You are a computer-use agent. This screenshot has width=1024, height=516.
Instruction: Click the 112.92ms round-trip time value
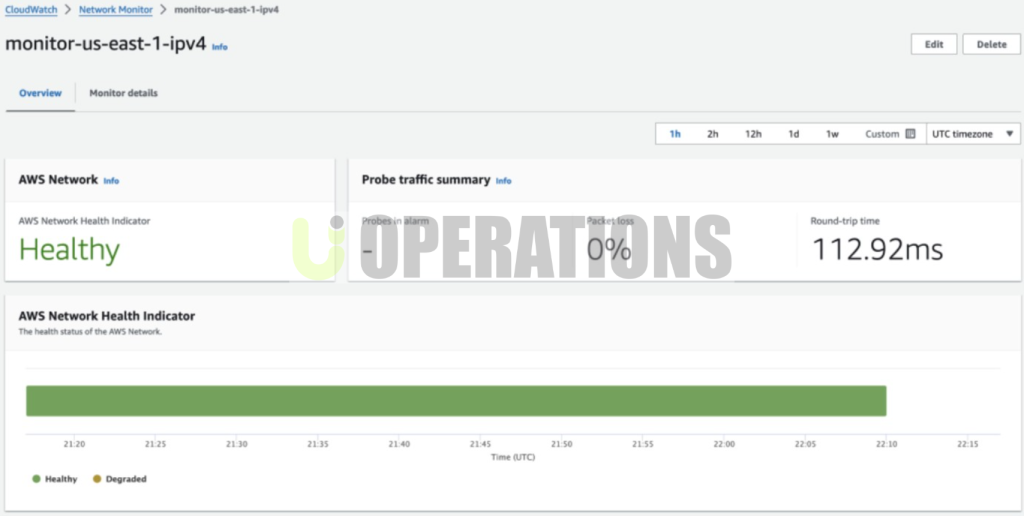878,250
